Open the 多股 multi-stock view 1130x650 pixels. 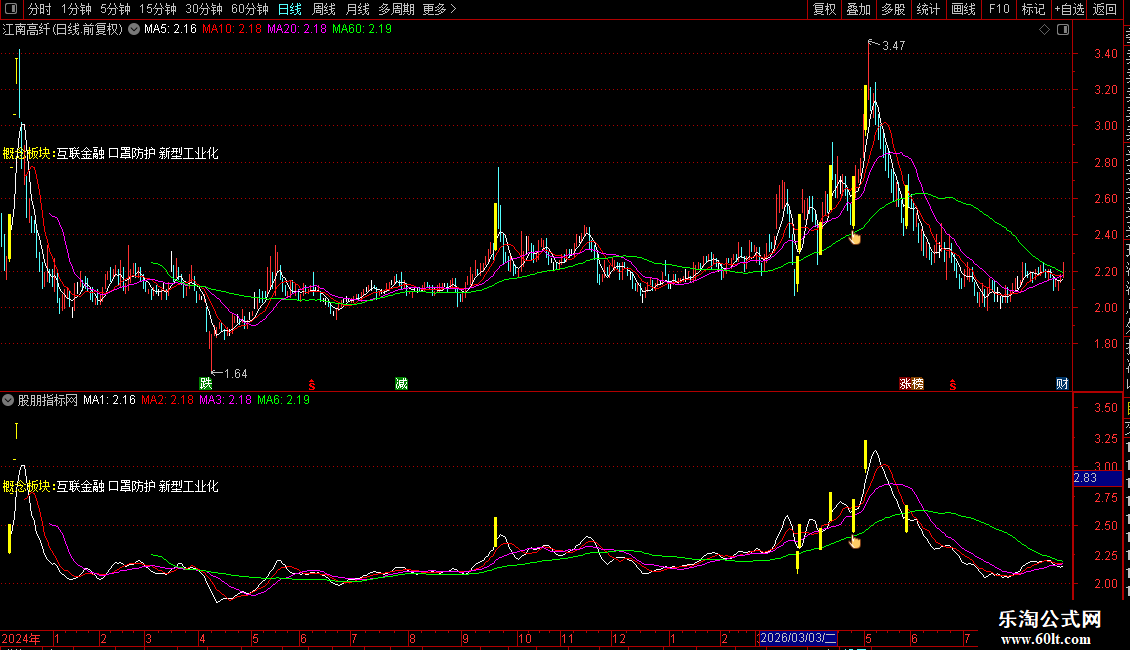tap(893, 9)
